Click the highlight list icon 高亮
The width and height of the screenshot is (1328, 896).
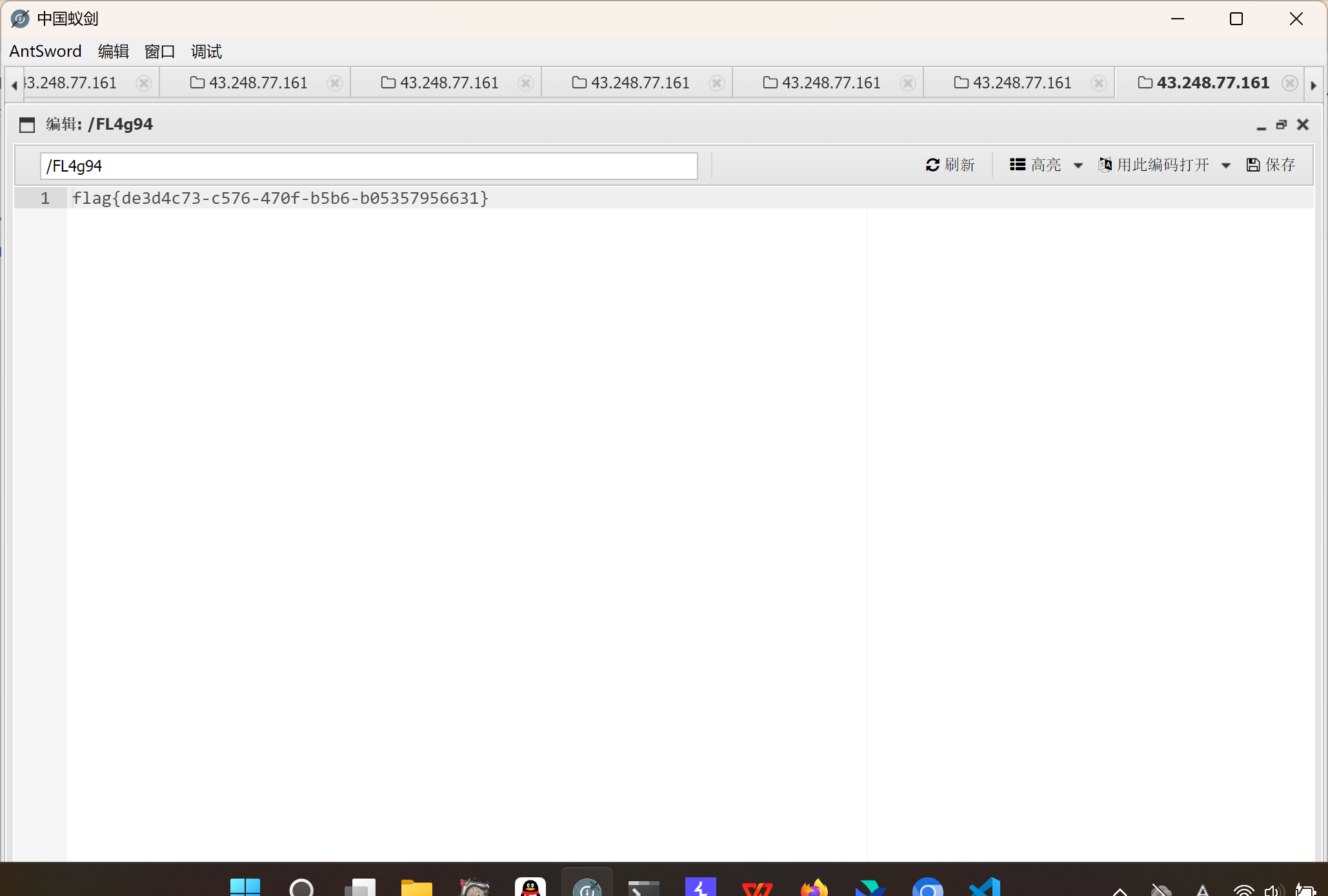pos(1018,165)
